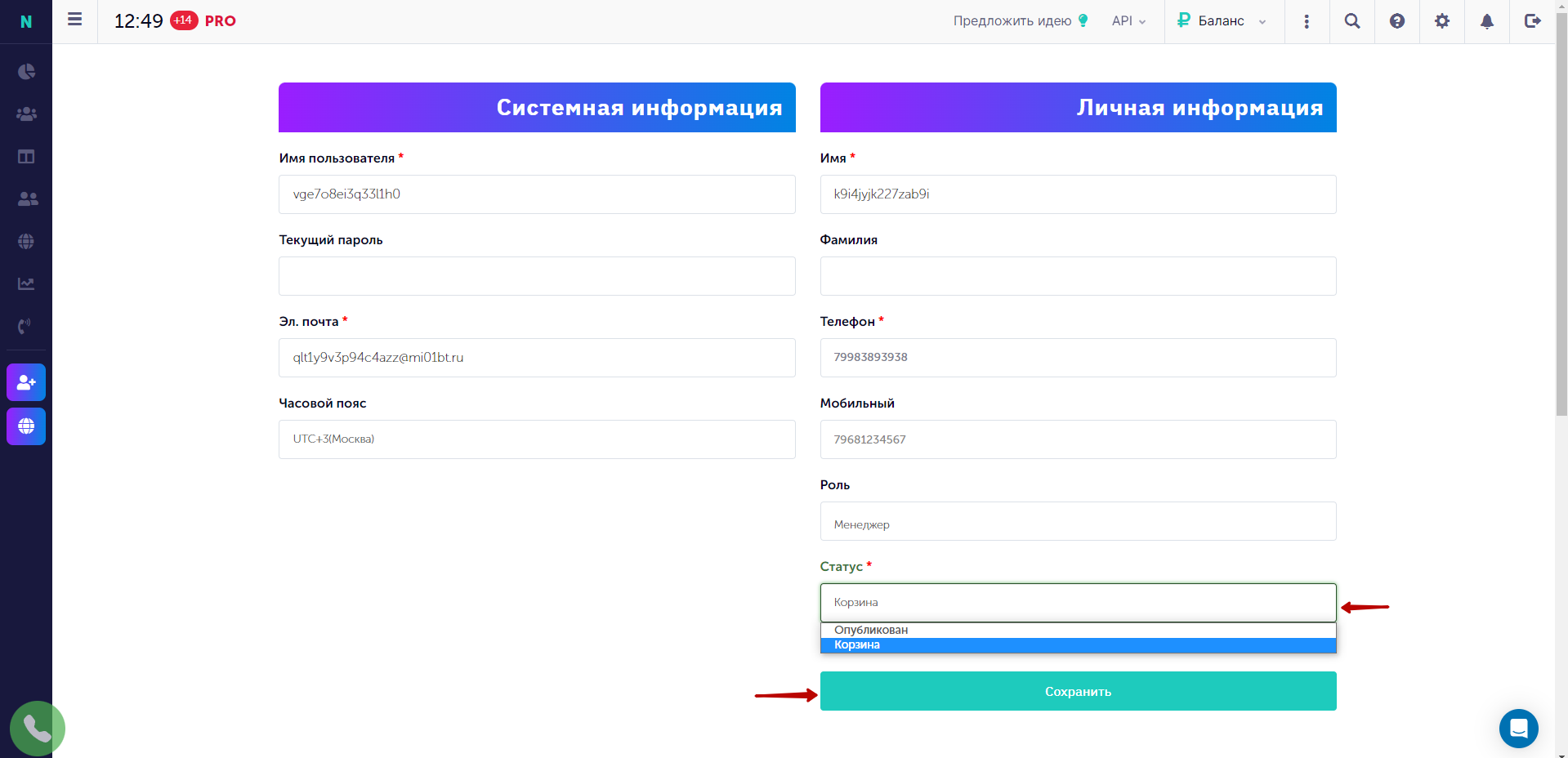This screenshot has width=1568, height=758.
Task: Check notifications bell icon
Action: (x=1487, y=21)
